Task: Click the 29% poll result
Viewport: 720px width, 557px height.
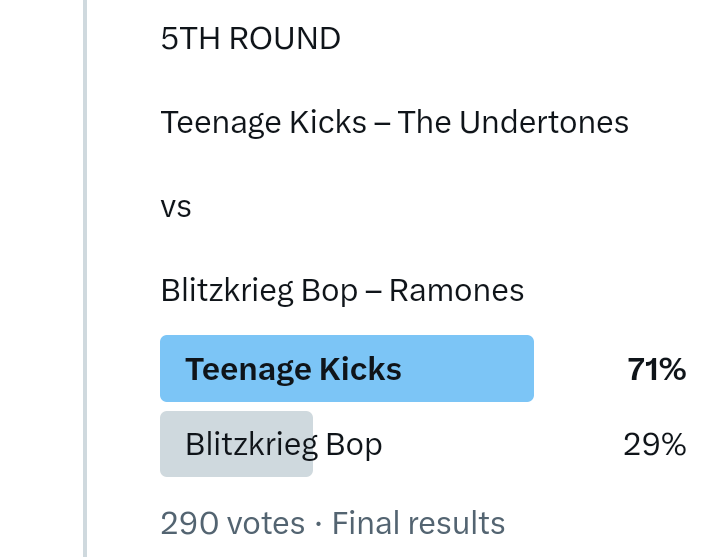Action: (655, 444)
